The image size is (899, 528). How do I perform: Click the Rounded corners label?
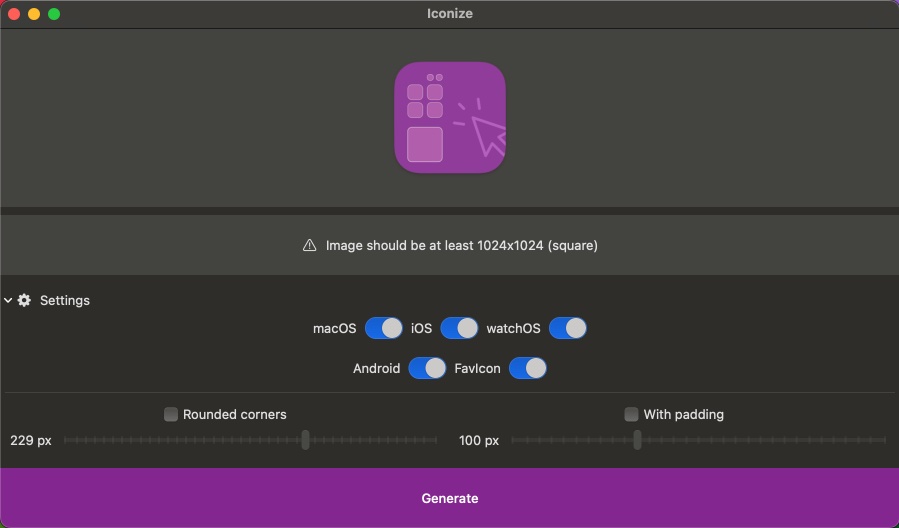(234, 414)
